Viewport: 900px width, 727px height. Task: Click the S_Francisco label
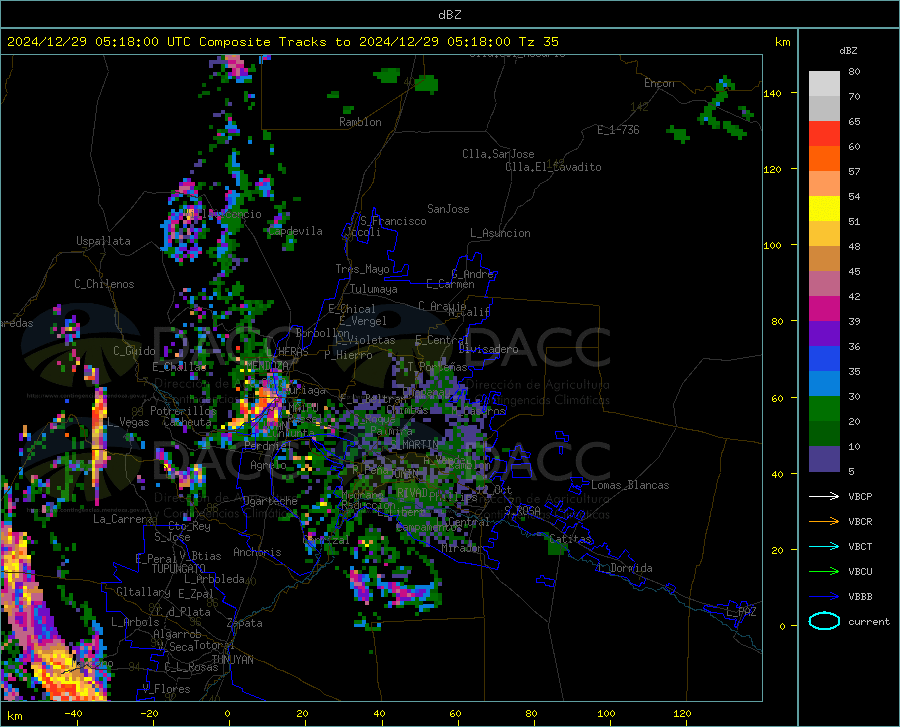click(x=393, y=221)
